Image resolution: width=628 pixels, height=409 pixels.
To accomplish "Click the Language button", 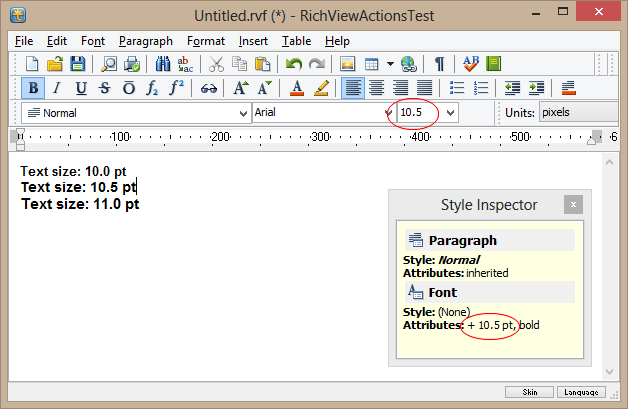I will [581, 393].
